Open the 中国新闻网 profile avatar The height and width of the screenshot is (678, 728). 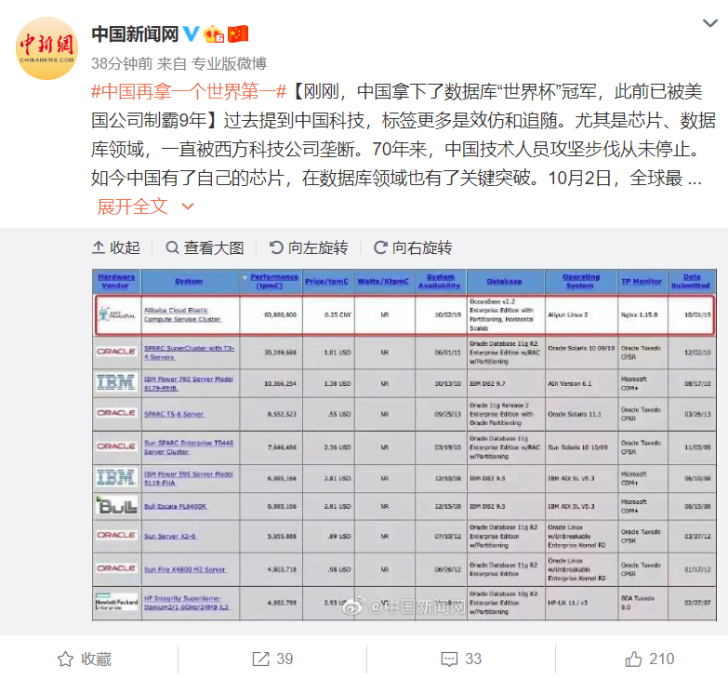click(47, 48)
